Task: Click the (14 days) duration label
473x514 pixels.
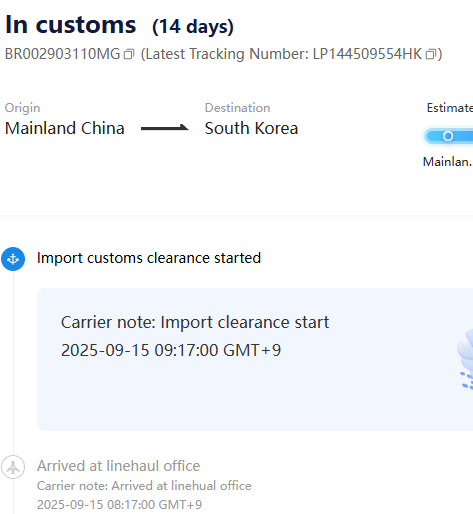Action: tap(193, 27)
